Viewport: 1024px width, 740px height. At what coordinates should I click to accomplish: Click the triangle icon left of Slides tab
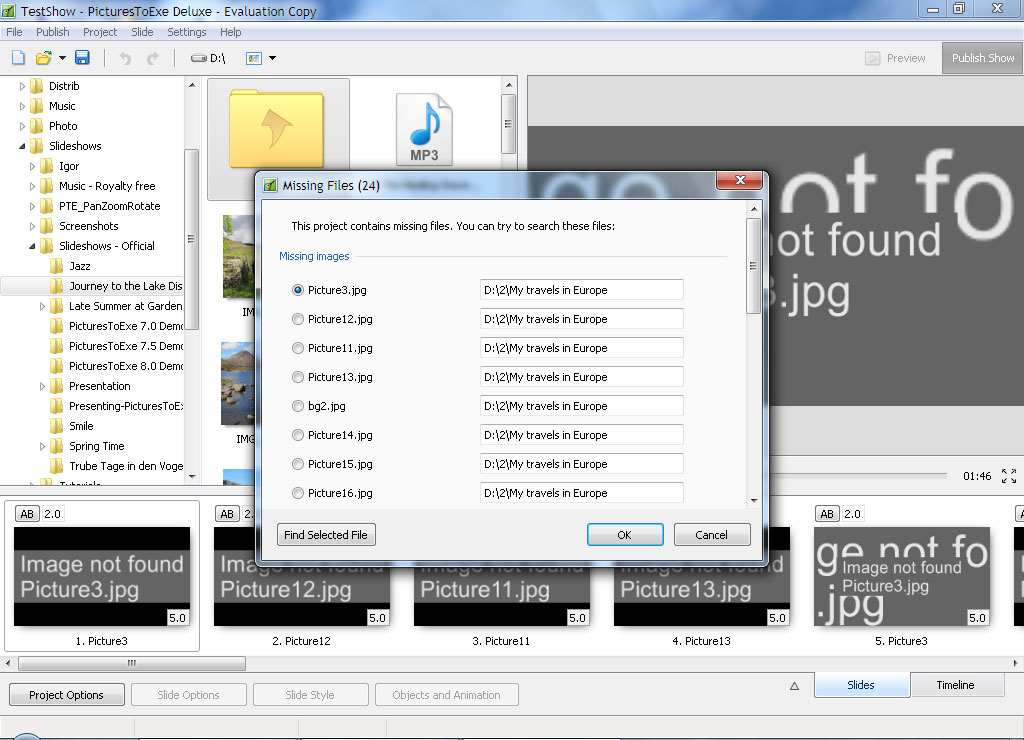pyautogui.click(x=794, y=686)
